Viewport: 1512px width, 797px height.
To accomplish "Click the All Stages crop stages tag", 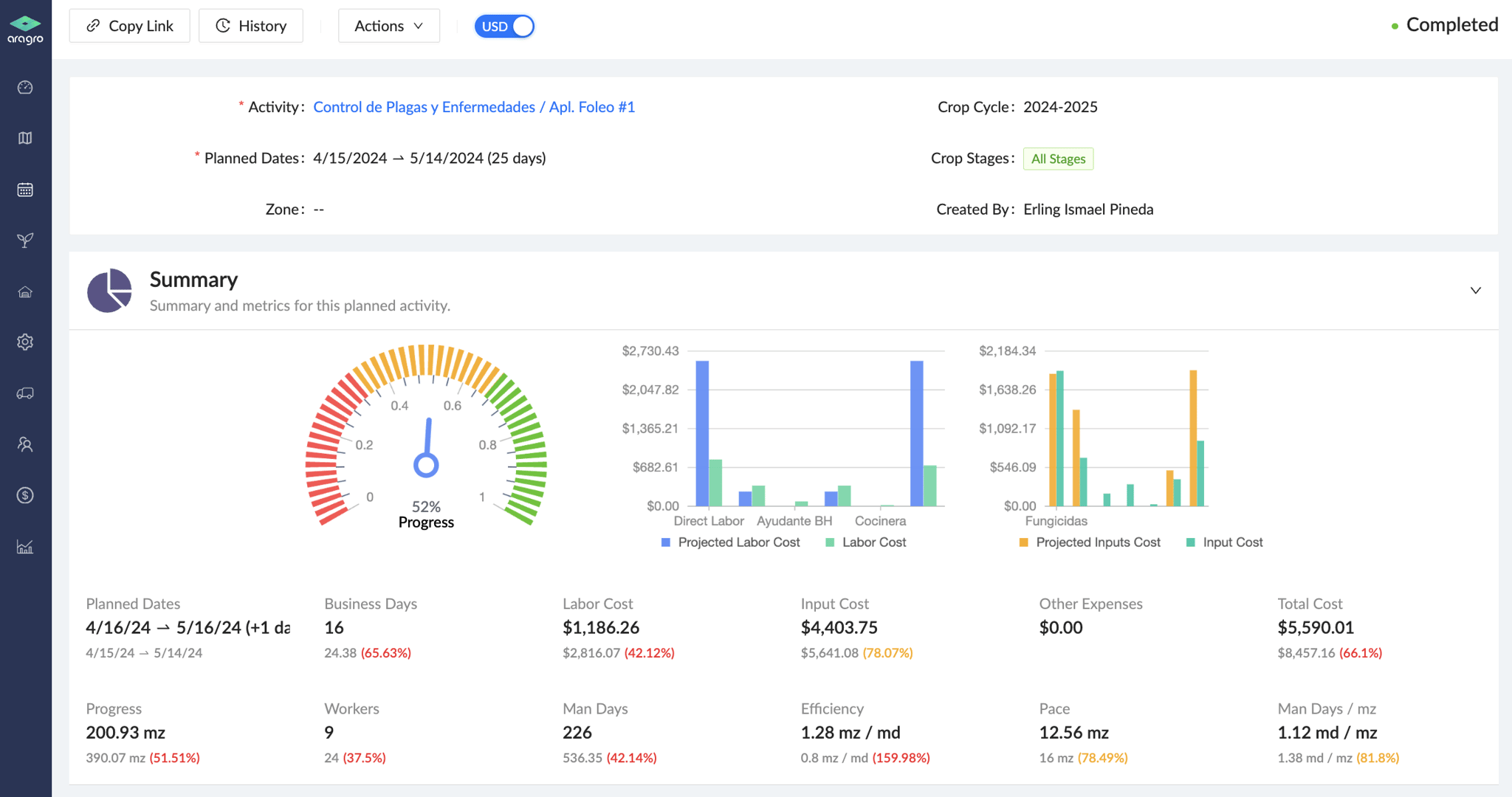I will tap(1058, 158).
